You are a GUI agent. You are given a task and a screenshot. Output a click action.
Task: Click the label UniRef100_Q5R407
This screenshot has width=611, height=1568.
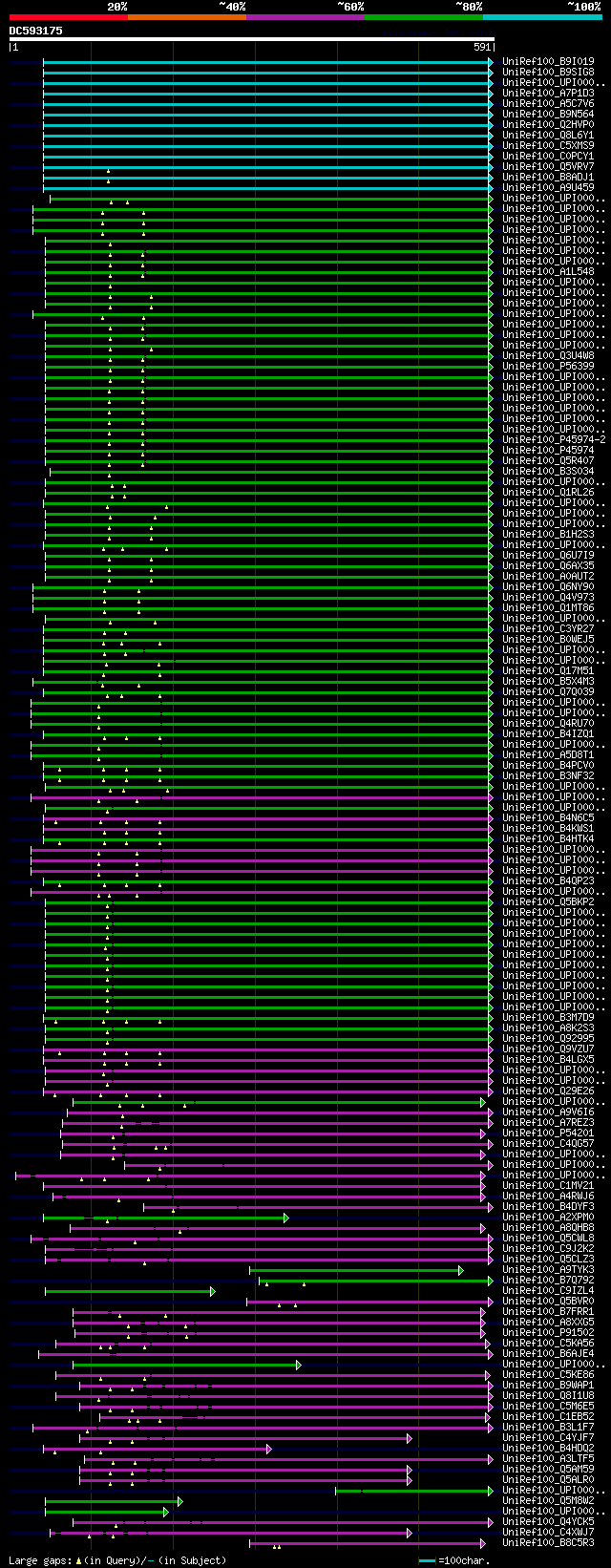pyautogui.click(x=548, y=460)
